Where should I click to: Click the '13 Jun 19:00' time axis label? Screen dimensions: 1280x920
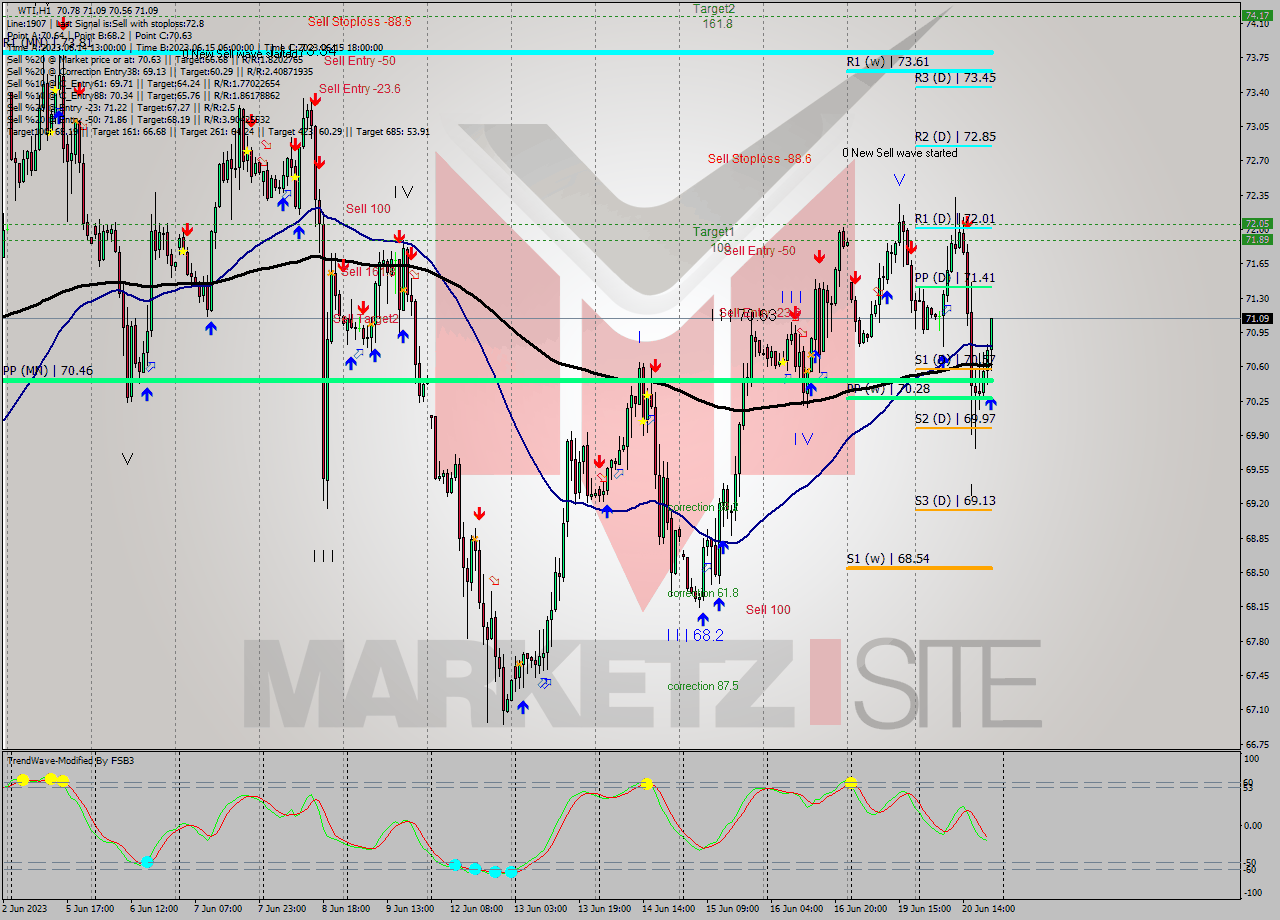603,909
